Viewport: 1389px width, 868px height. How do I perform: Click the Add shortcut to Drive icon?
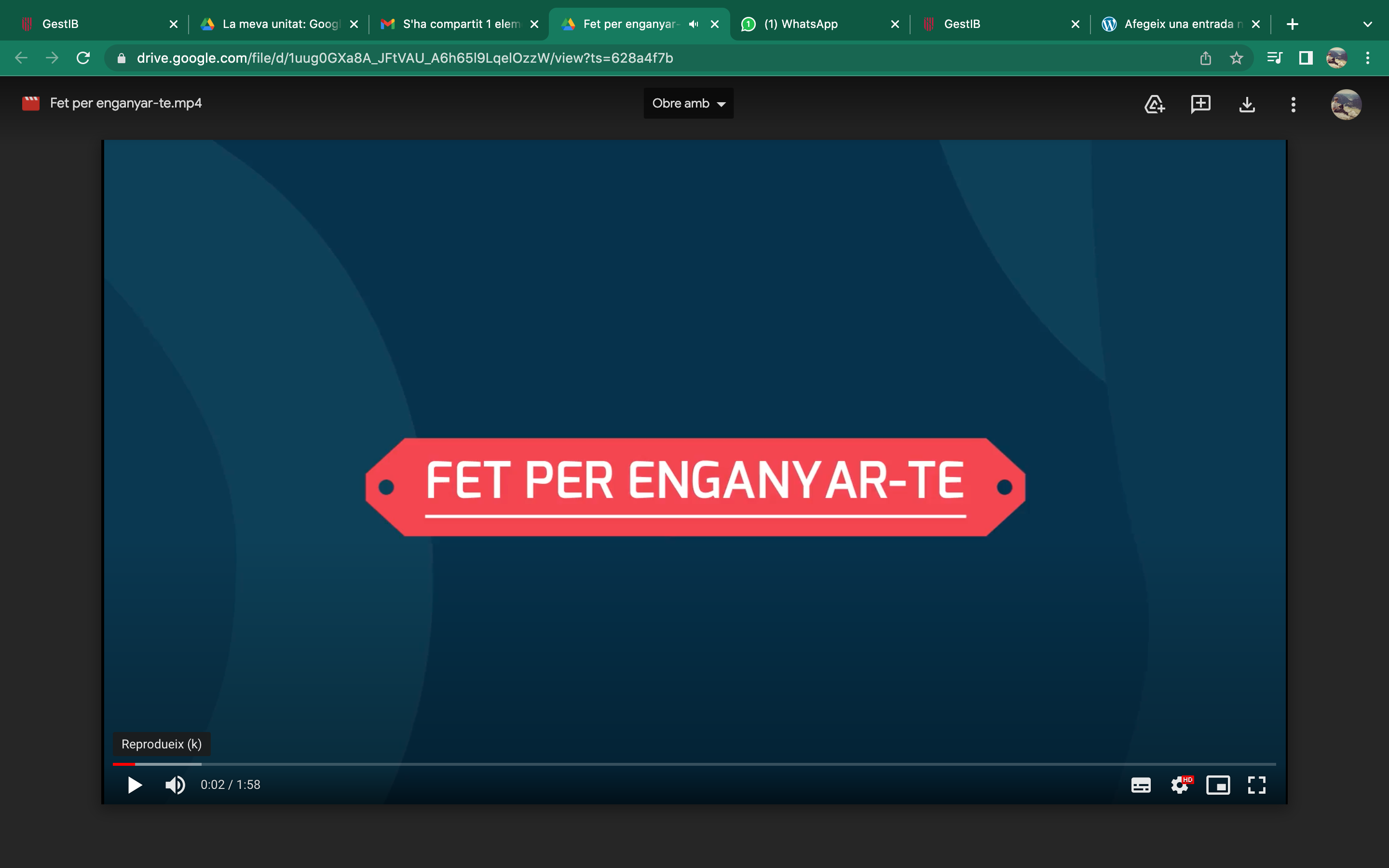click(x=1154, y=104)
